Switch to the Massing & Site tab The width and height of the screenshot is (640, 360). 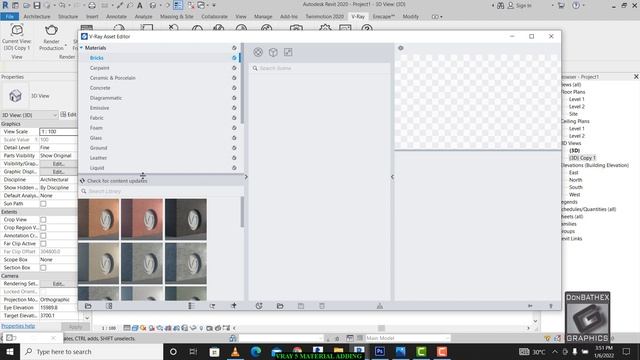(177, 17)
